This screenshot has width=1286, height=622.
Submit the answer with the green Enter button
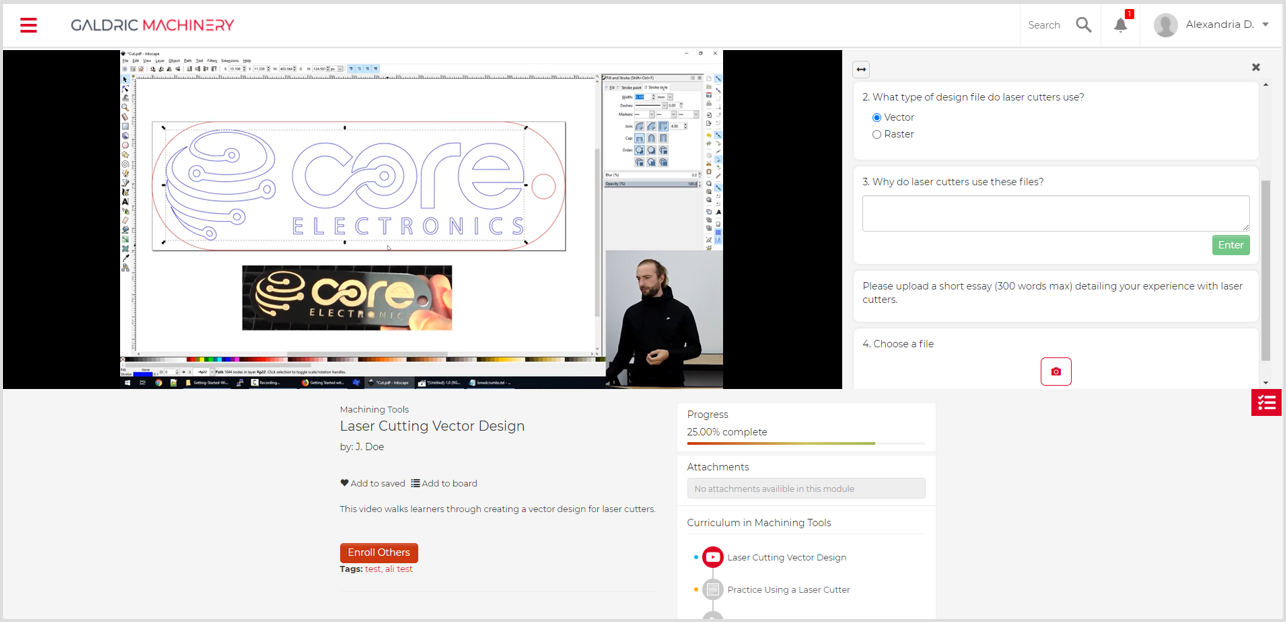coord(1231,245)
